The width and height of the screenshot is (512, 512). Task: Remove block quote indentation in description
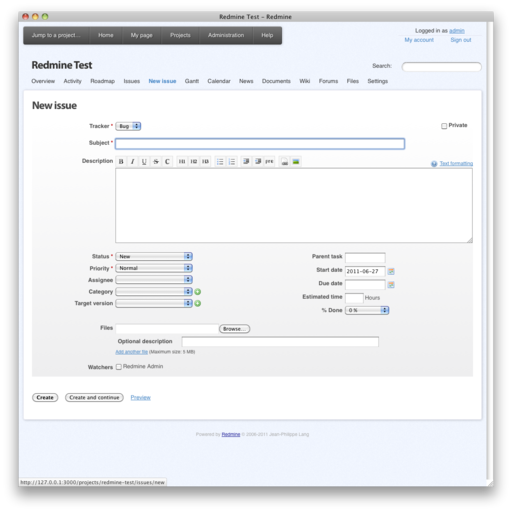pos(258,162)
